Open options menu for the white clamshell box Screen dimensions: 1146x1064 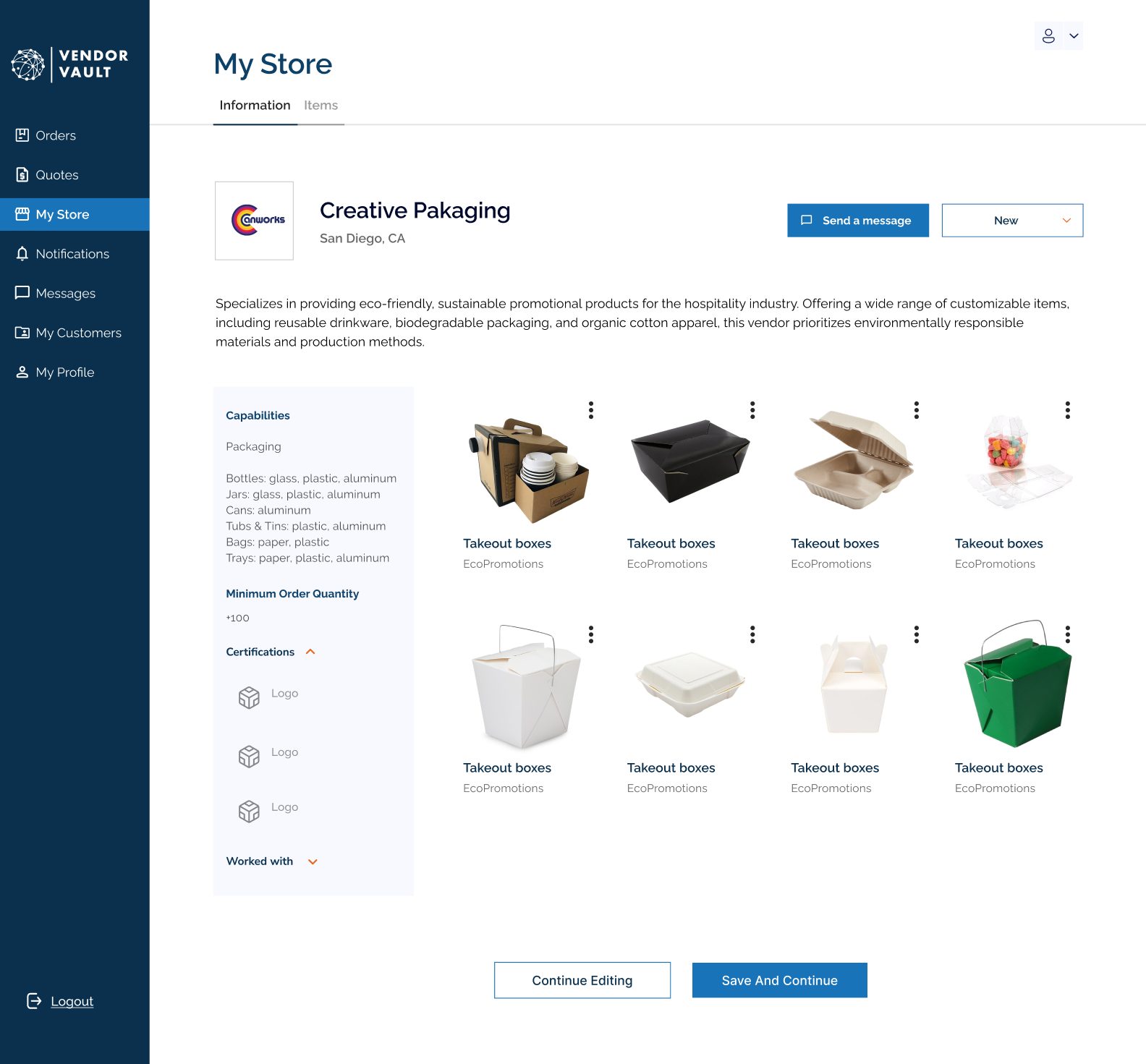point(752,634)
